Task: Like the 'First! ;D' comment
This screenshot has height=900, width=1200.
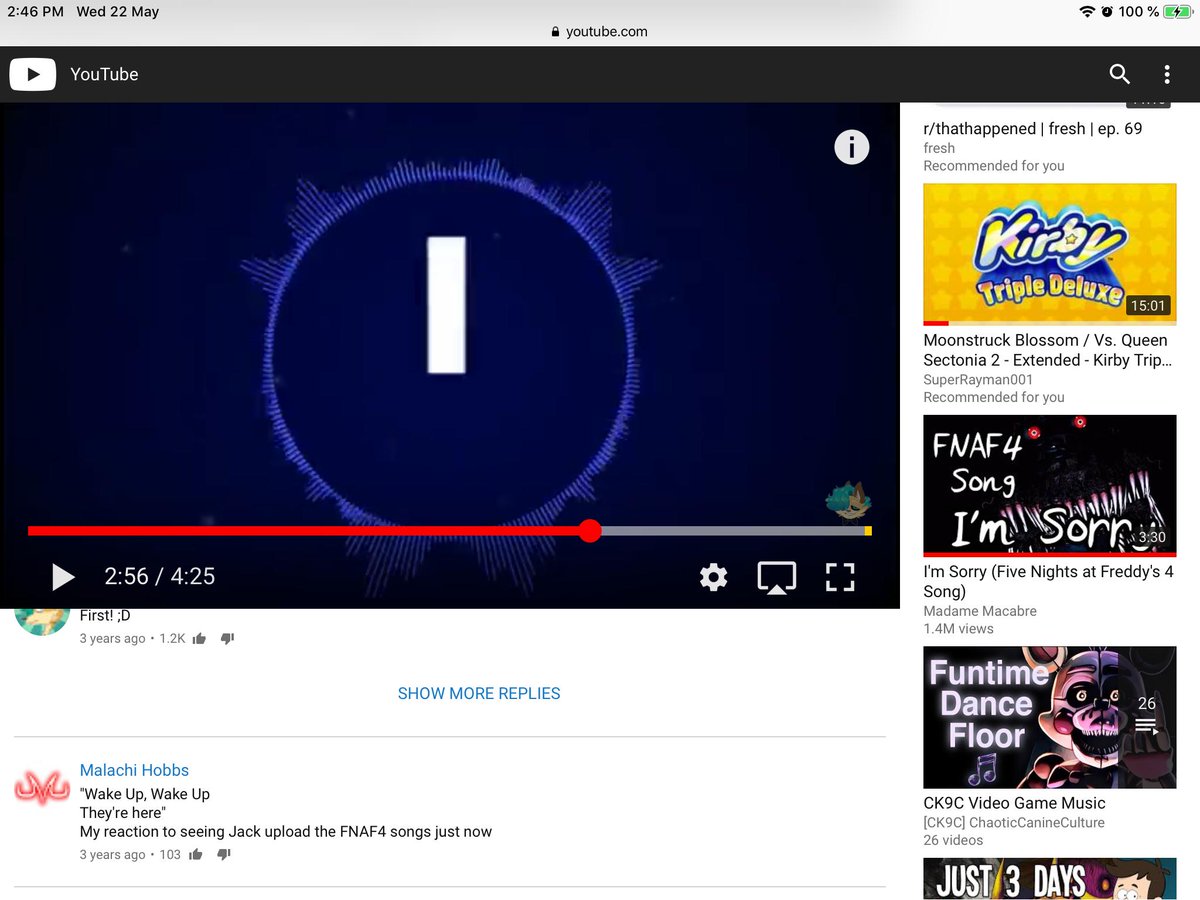Action: [x=199, y=638]
